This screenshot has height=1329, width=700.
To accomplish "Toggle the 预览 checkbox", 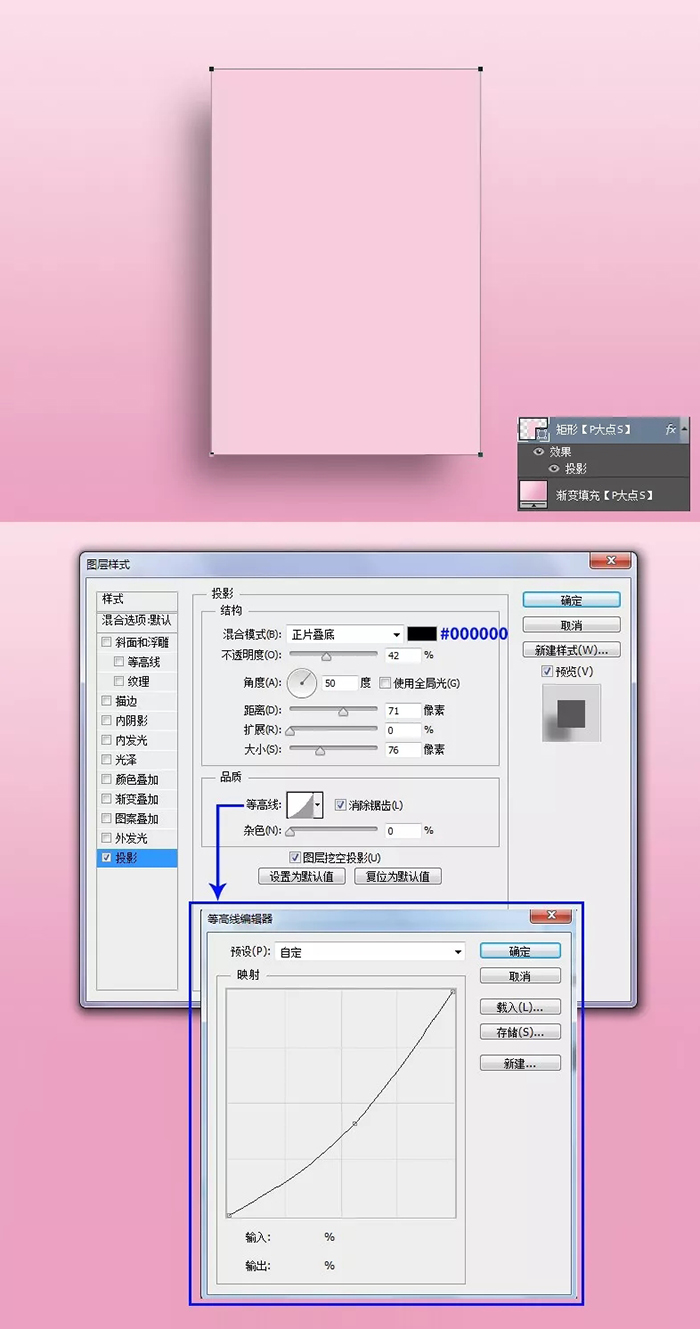I will [547, 671].
